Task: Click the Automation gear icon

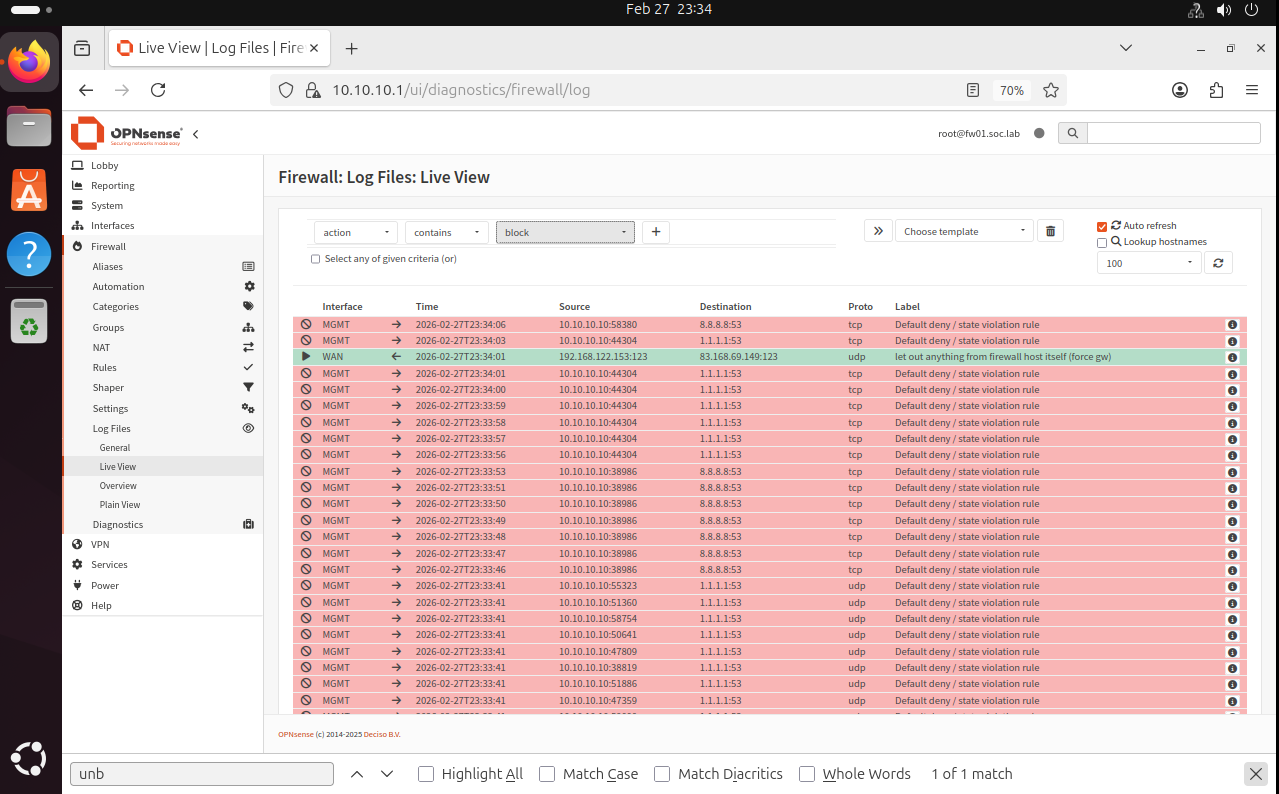Action: tap(249, 287)
